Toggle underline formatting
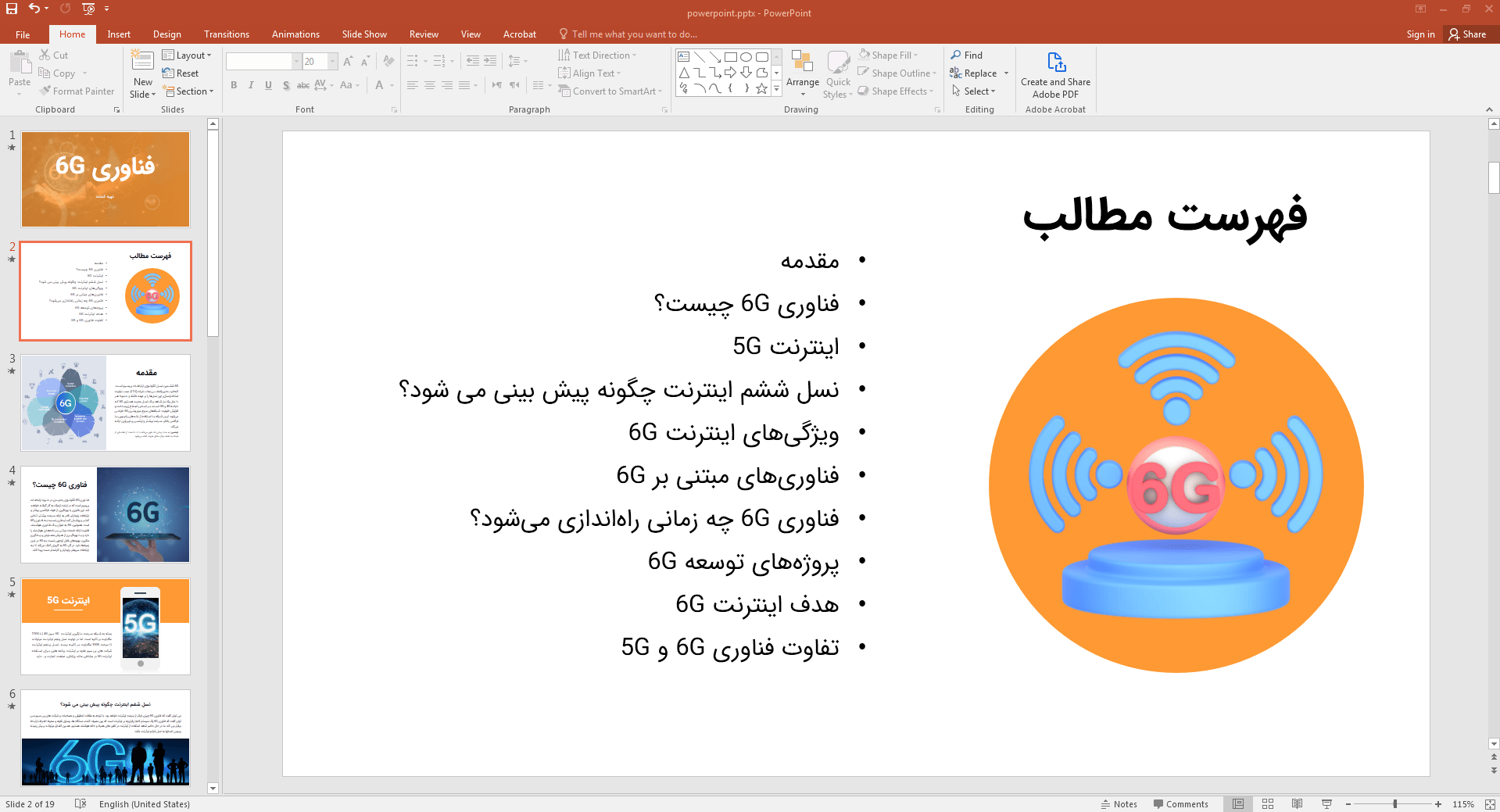This screenshot has width=1500, height=812. (268, 85)
